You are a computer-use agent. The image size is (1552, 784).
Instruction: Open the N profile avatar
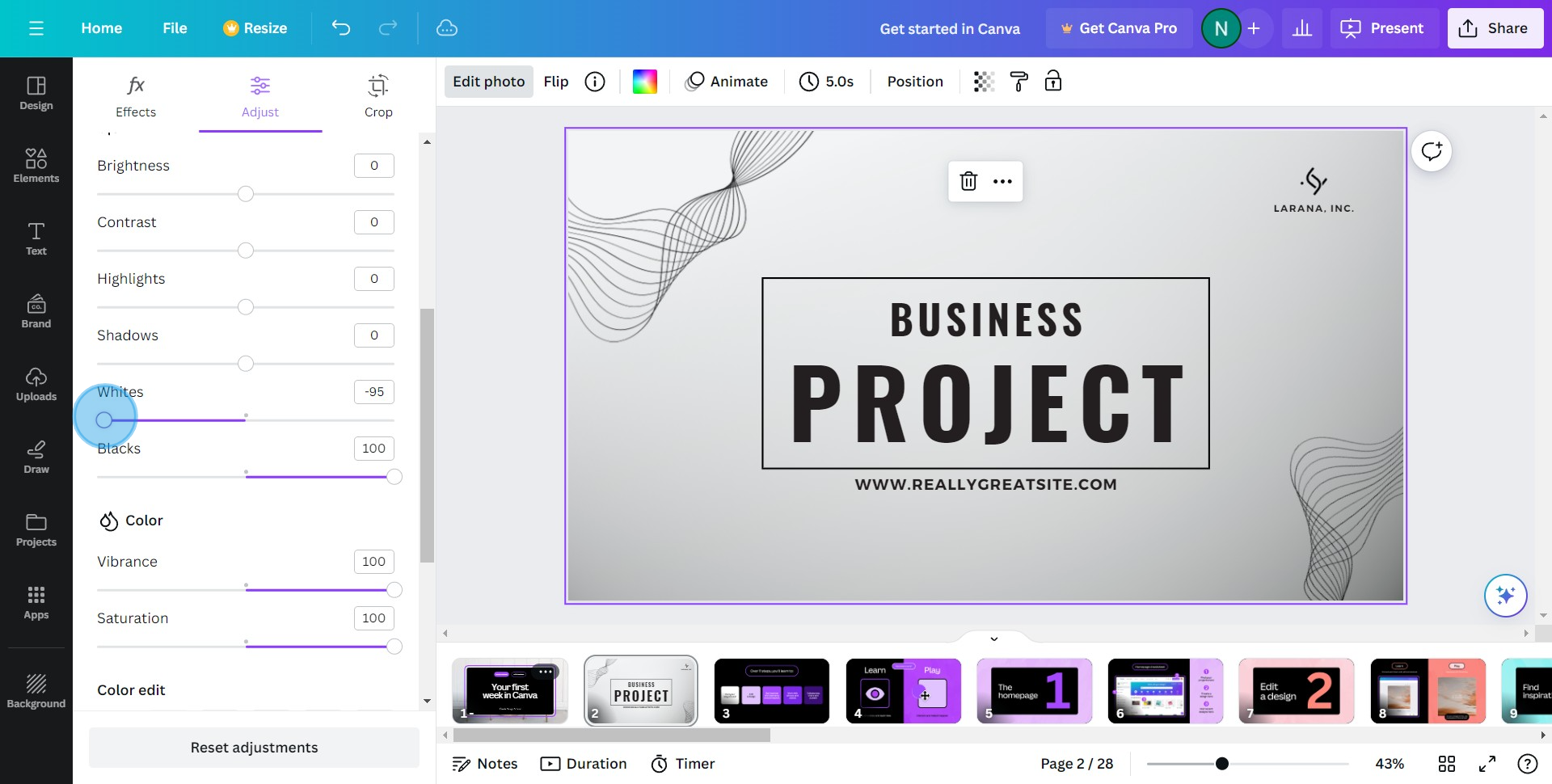pyautogui.click(x=1221, y=28)
